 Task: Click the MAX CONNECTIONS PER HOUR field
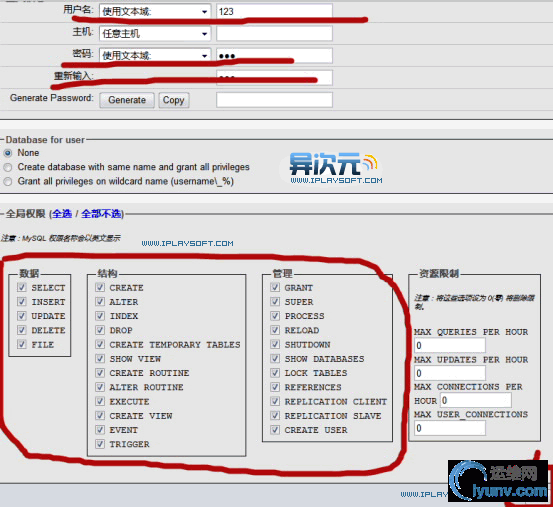point(475,400)
